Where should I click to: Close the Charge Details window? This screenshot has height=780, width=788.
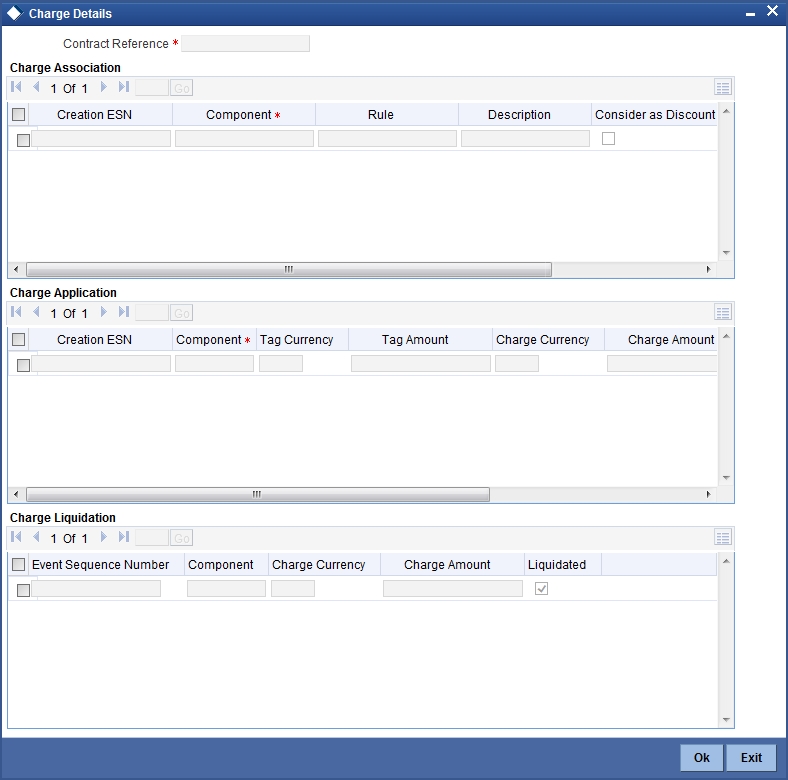[772, 11]
